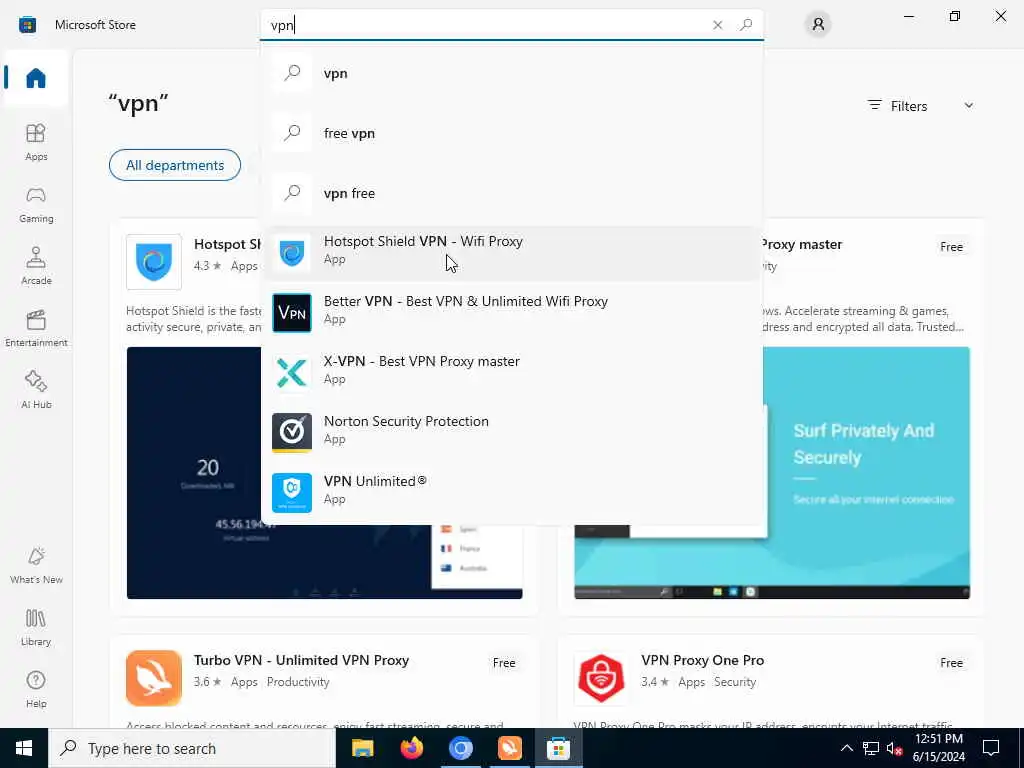
Task: Select the Hotspot Shield VPN suggestion icon
Action: click(x=291, y=251)
